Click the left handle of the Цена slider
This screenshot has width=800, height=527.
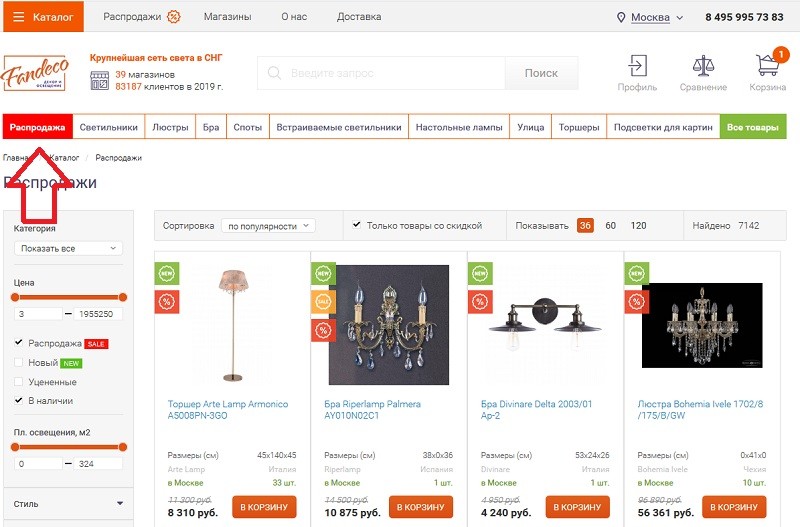15,297
